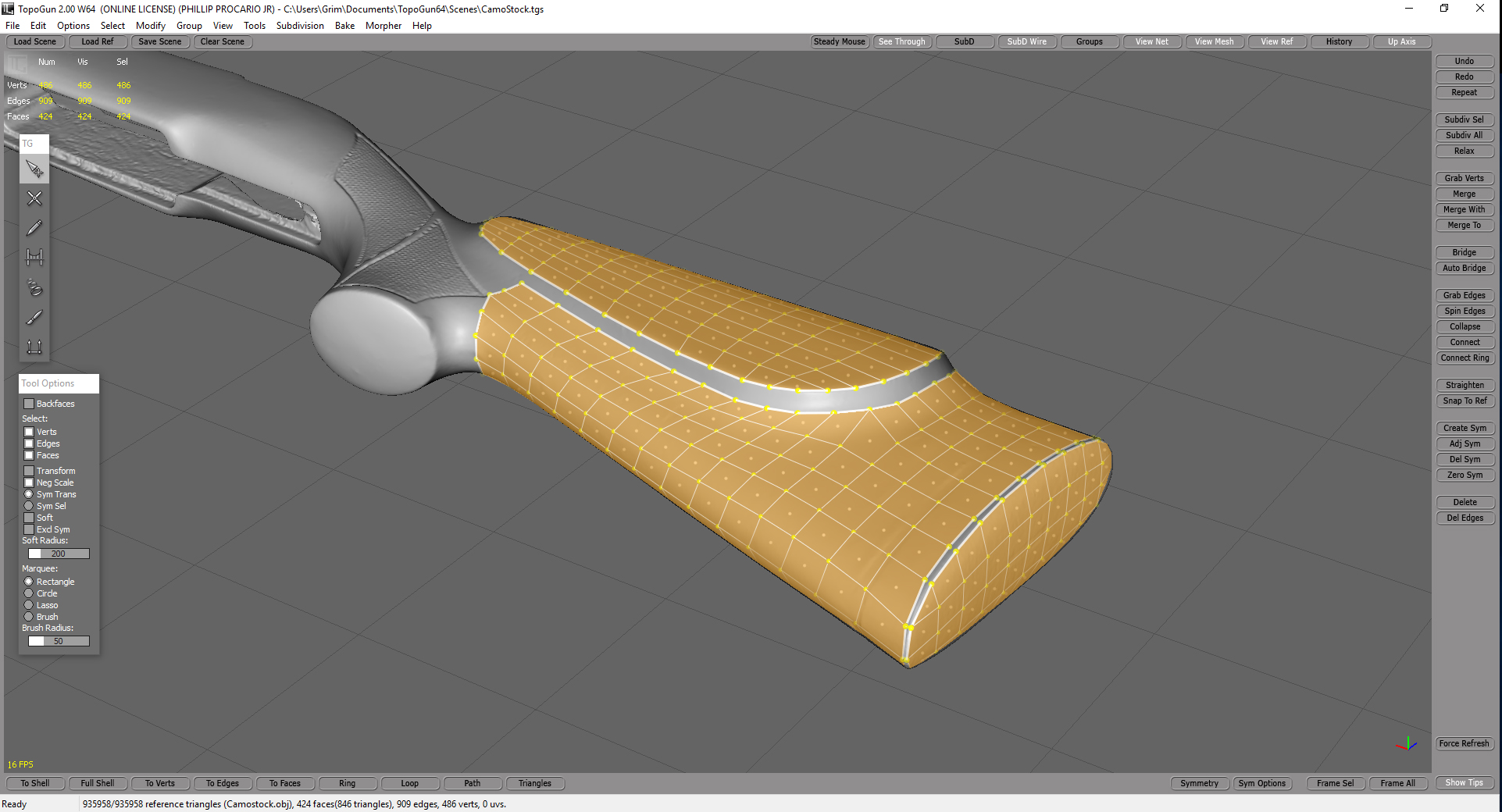Click the Save Scene button
The image size is (1502, 812).
160,41
